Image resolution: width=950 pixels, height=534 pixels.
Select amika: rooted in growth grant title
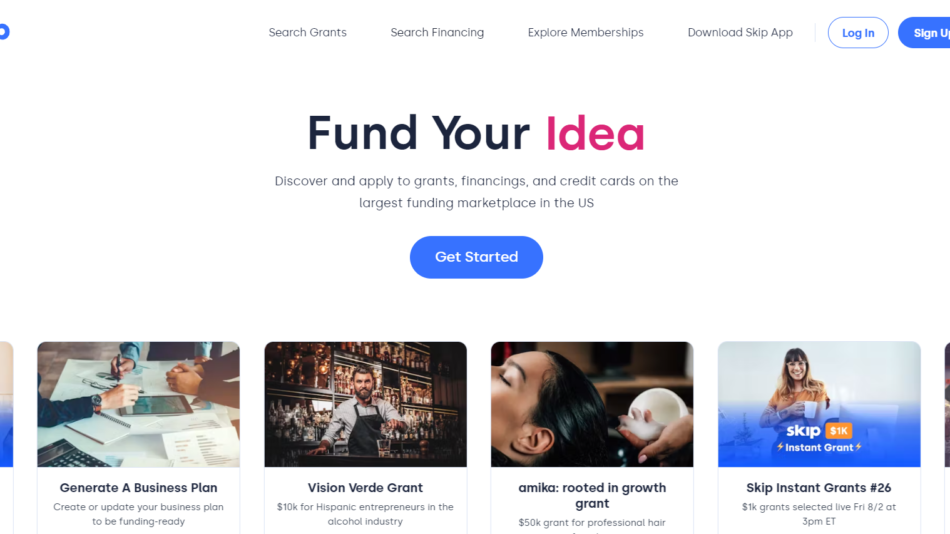(592, 495)
